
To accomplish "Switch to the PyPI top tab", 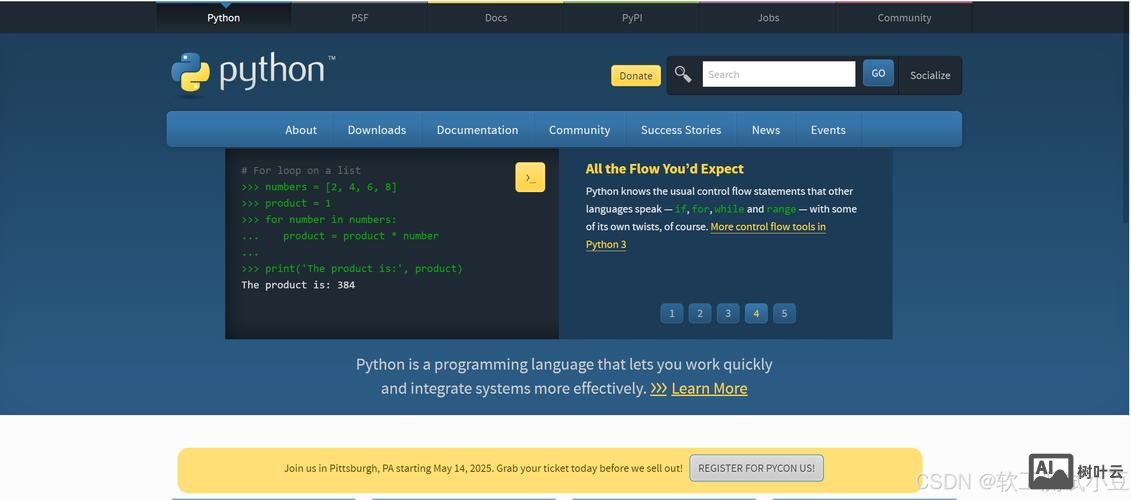I will tap(632, 18).
